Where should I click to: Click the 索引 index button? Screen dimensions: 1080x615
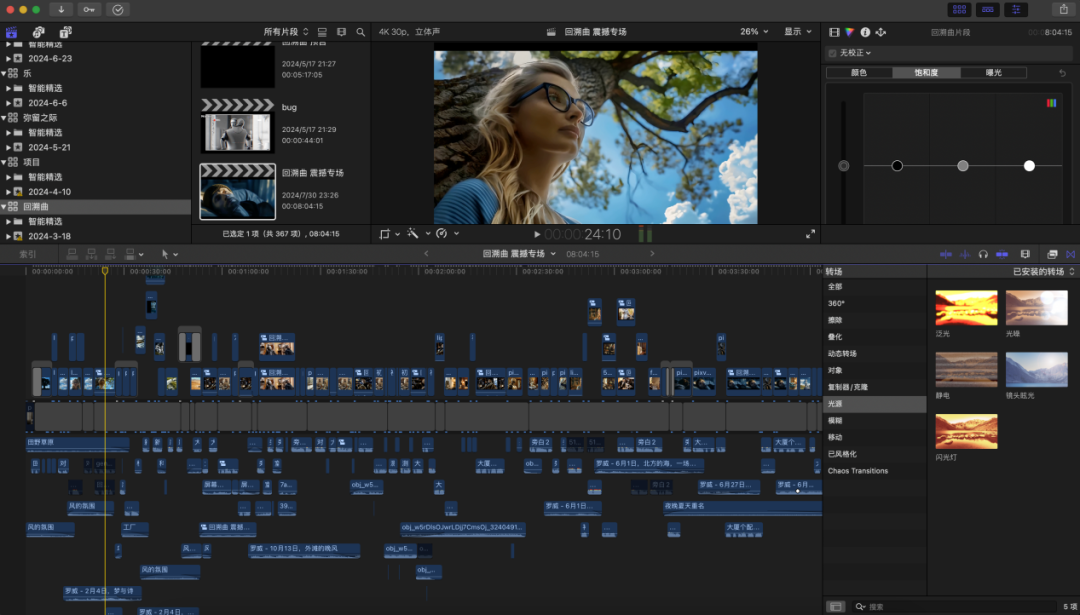pyautogui.click(x=28, y=254)
